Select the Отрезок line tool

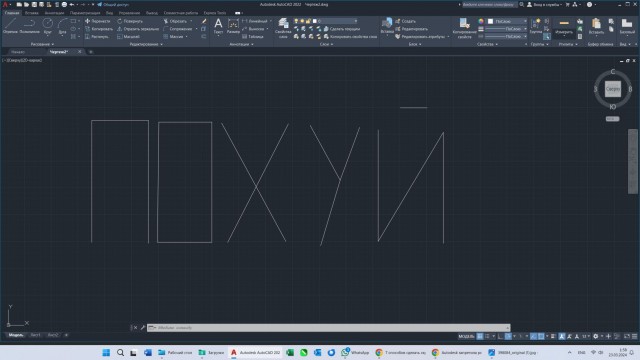pos(10,25)
